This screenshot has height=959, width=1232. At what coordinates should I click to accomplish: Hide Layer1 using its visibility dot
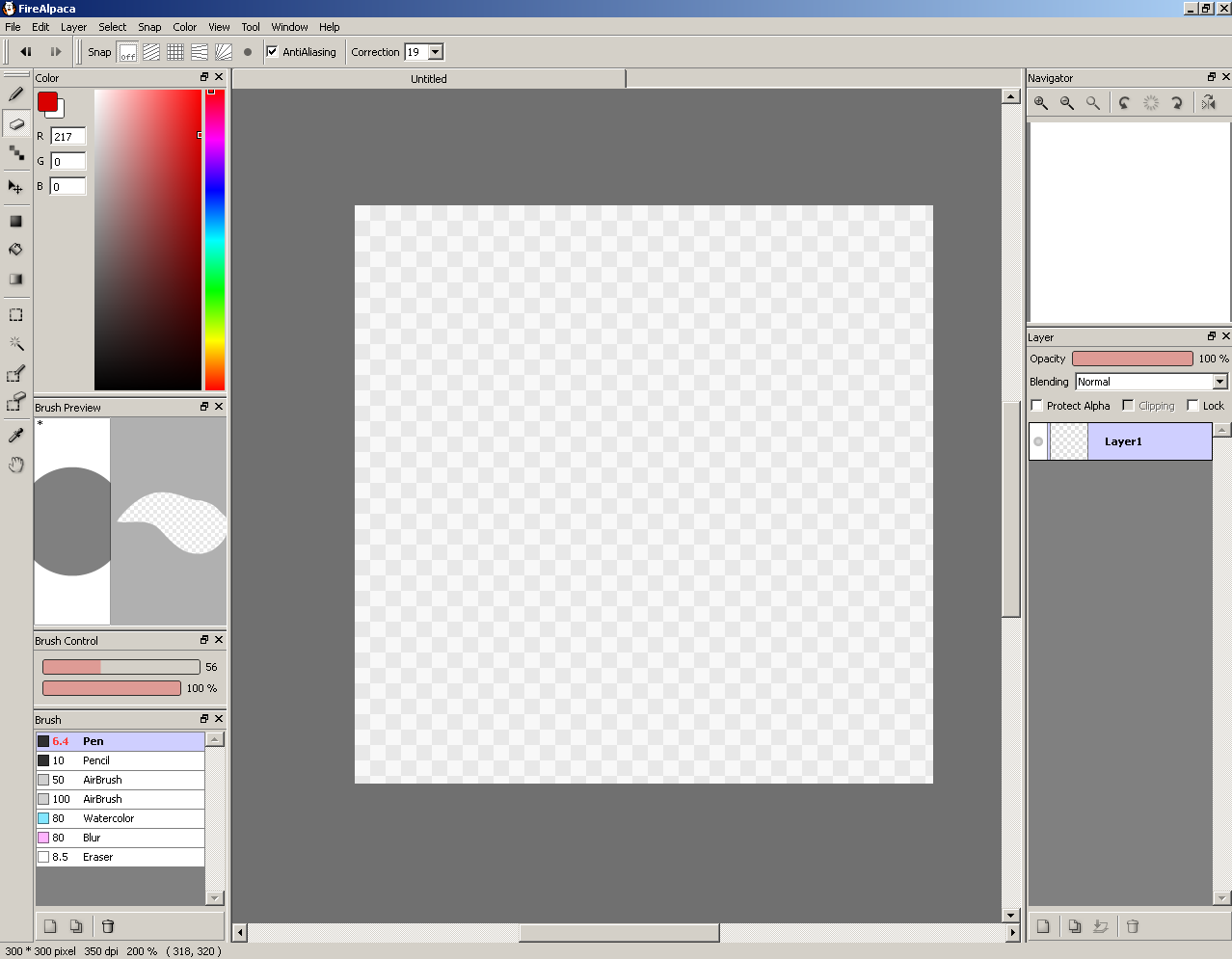[1038, 441]
